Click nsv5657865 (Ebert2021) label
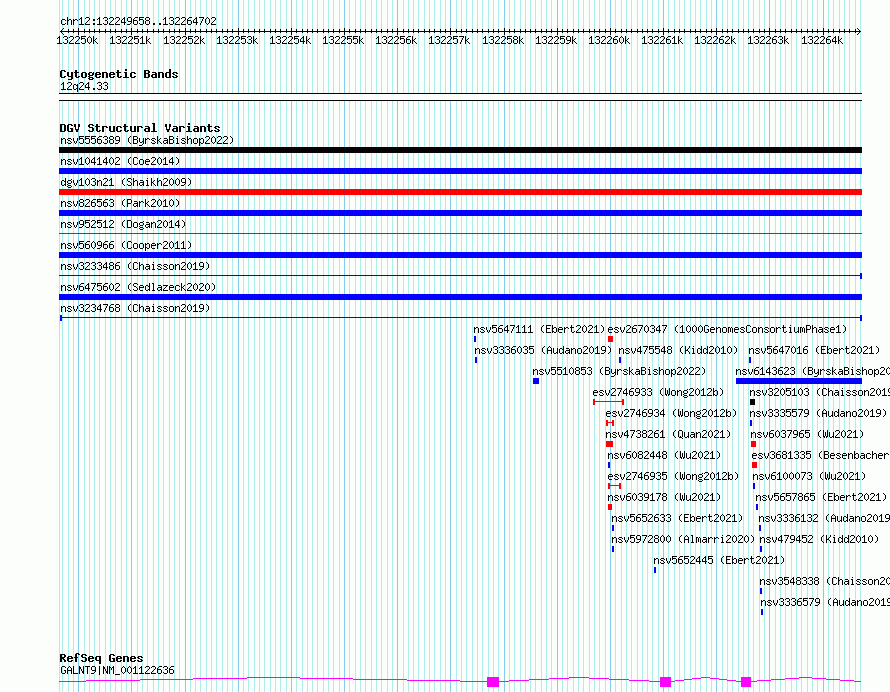 pyautogui.click(x=821, y=497)
